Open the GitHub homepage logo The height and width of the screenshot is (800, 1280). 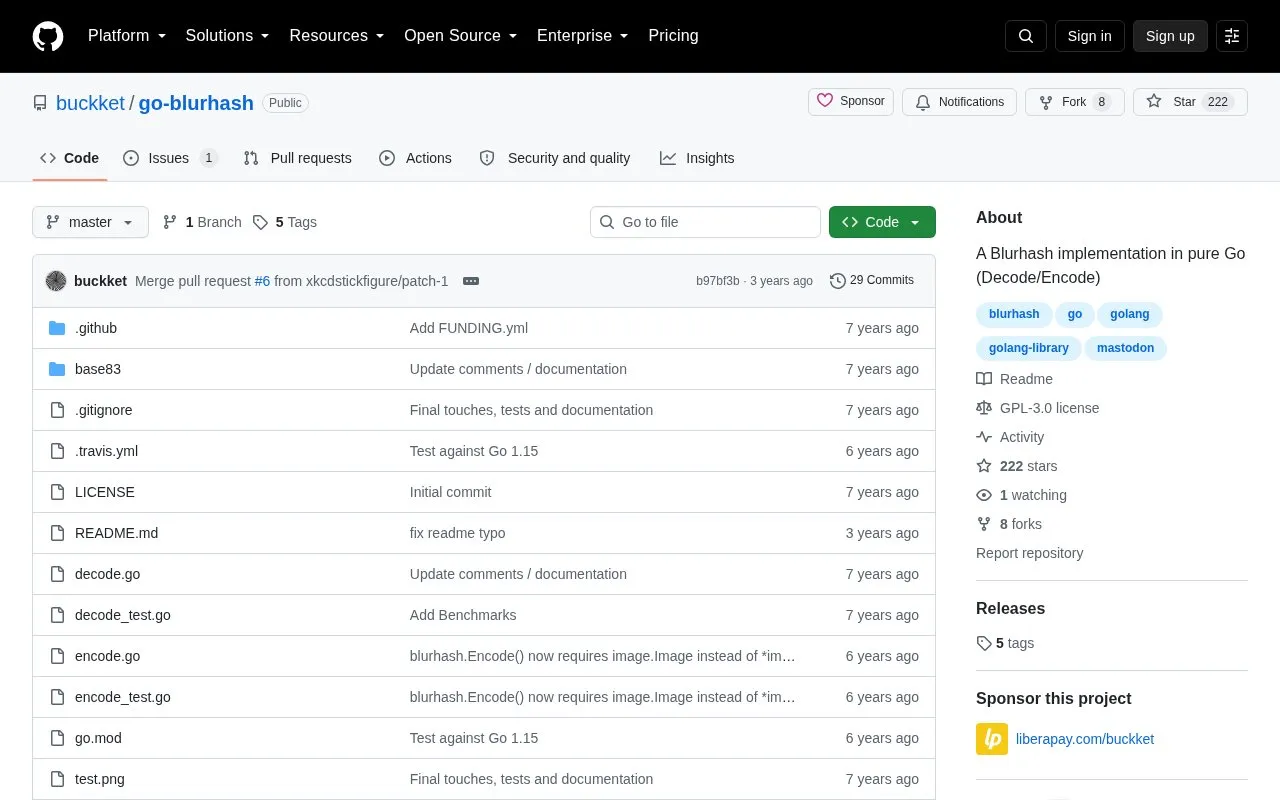pyautogui.click(x=48, y=36)
